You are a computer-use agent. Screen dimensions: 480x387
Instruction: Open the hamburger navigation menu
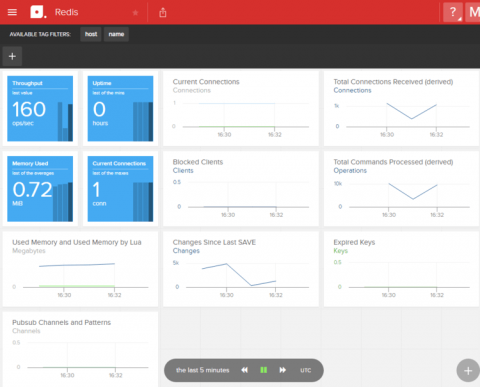pos(12,12)
